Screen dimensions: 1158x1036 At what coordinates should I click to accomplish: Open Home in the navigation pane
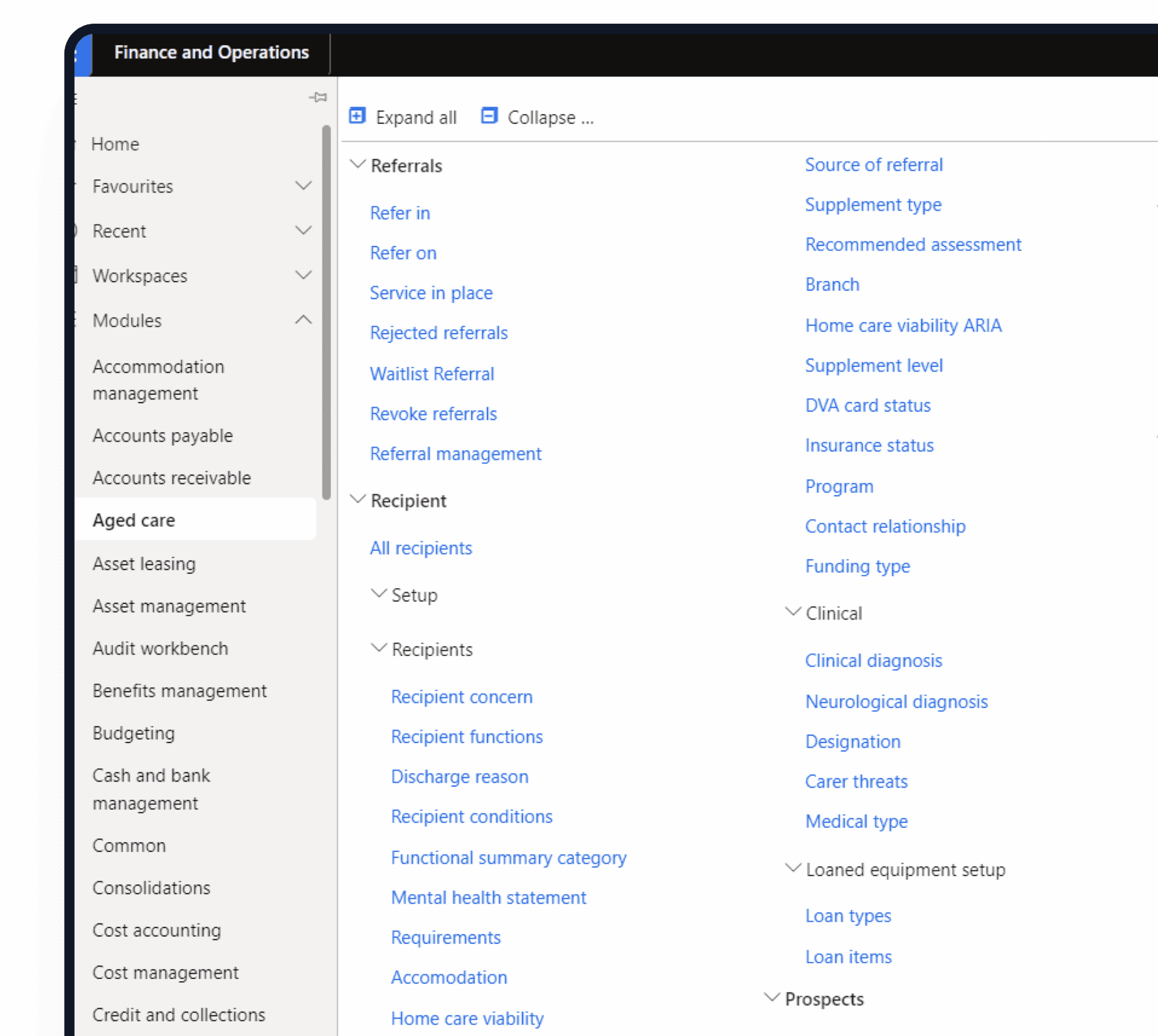115,144
